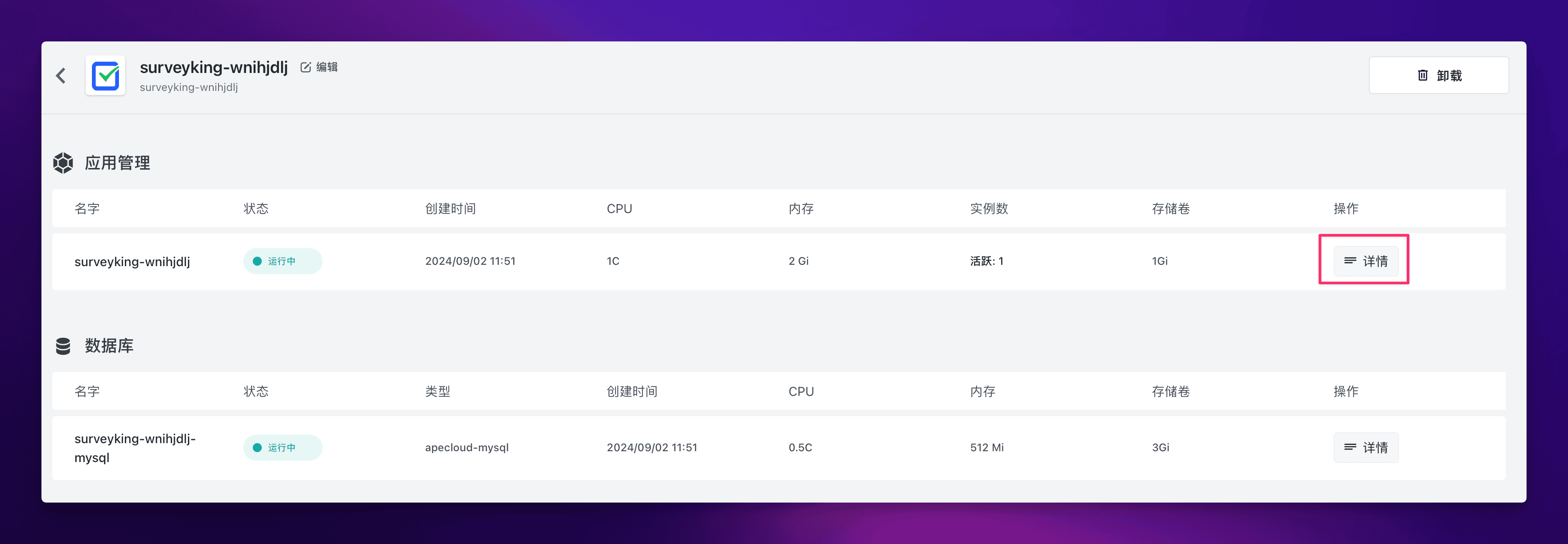The width and height of the screenshot is (1568, 544).
Task: Click the app's 运行中 status badge
Action: coord(283,261)
